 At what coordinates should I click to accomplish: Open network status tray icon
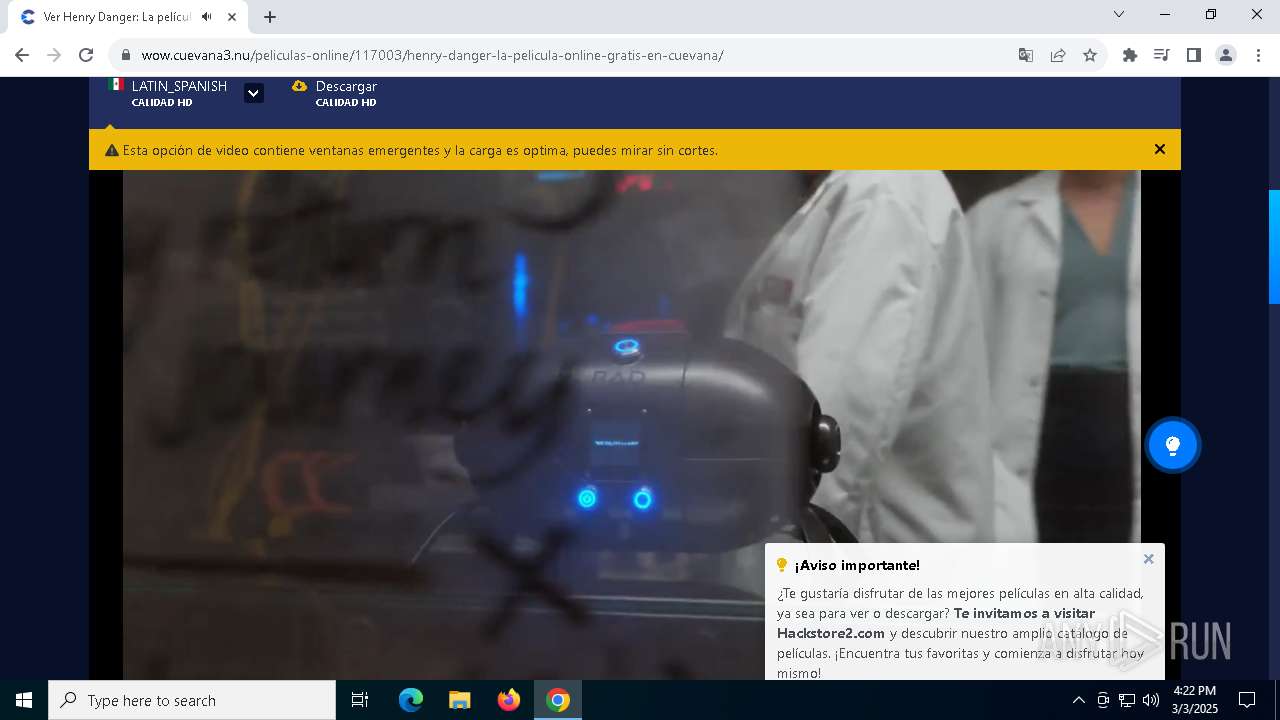coord(1127,700)
